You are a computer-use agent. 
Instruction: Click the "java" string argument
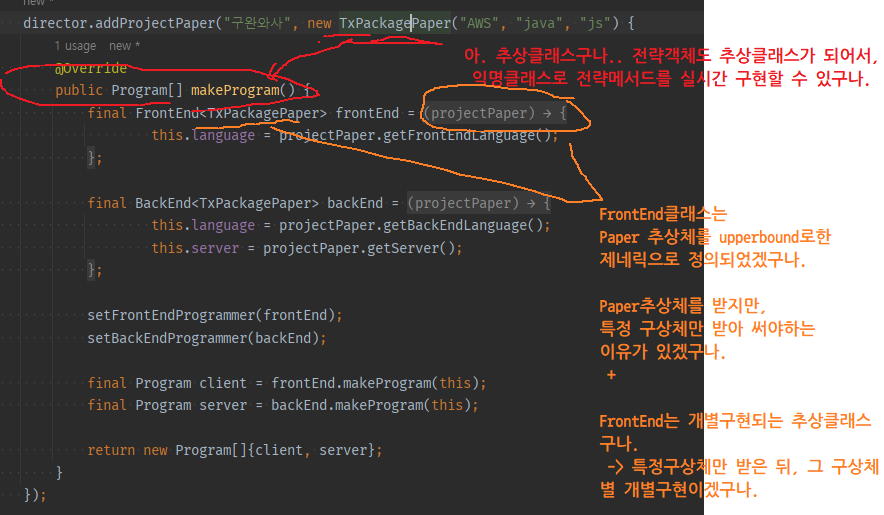(x=539, y=23)
